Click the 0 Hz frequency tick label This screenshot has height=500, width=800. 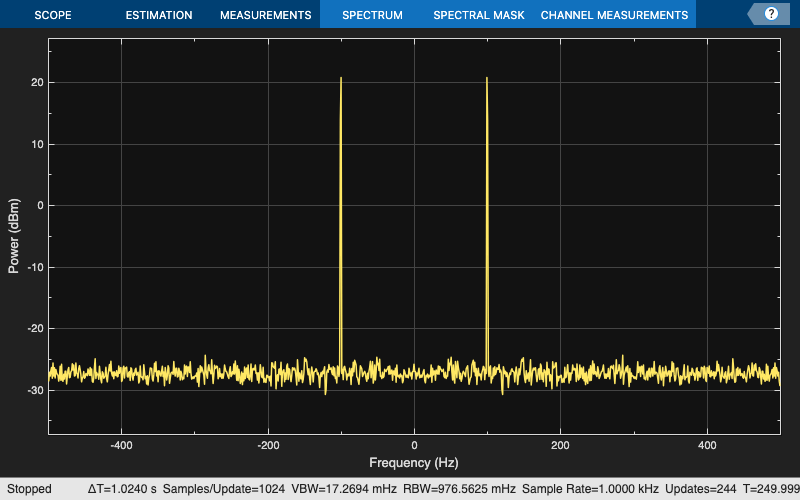click(x=414, y=445)
